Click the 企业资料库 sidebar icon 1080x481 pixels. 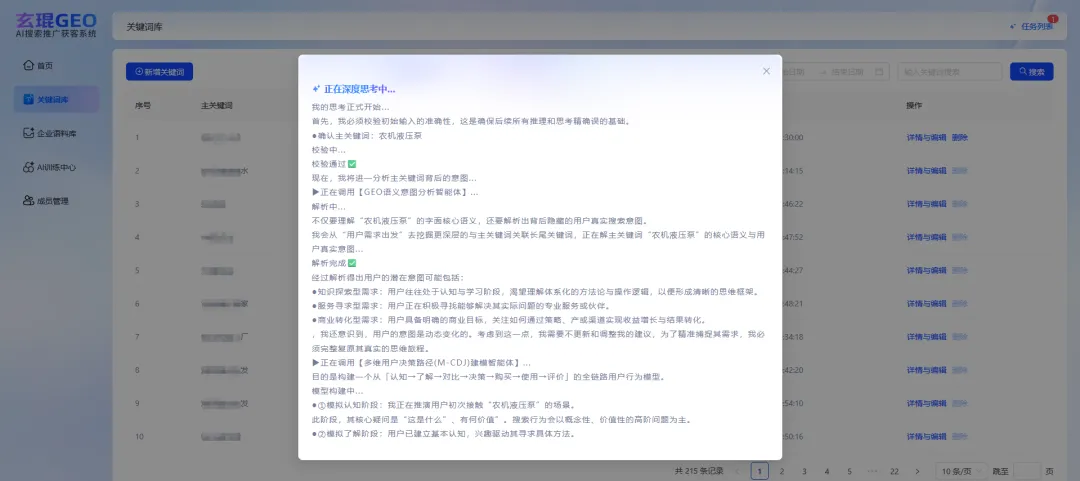point(28,133)
